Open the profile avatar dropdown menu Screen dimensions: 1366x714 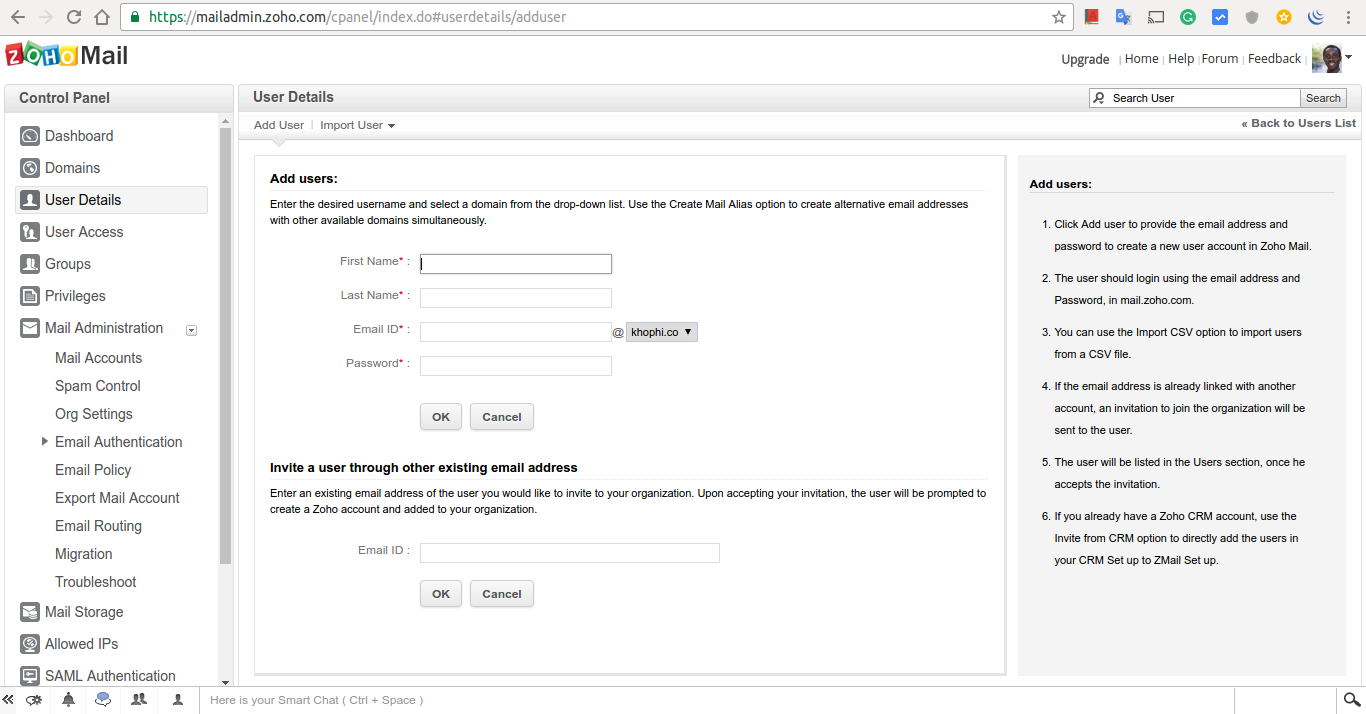(1333, 59)
